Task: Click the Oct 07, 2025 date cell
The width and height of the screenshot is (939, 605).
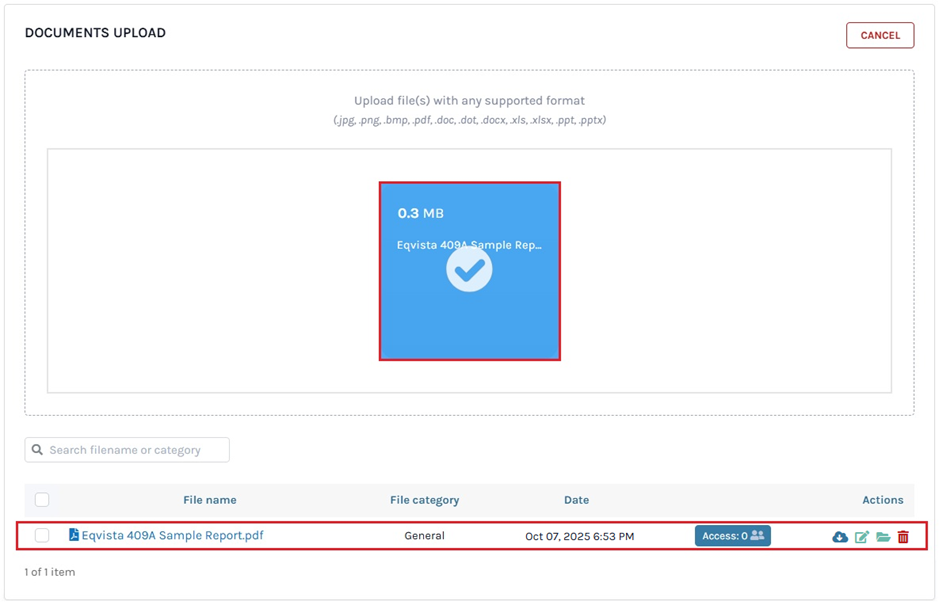Action: (x=579, y=537)
